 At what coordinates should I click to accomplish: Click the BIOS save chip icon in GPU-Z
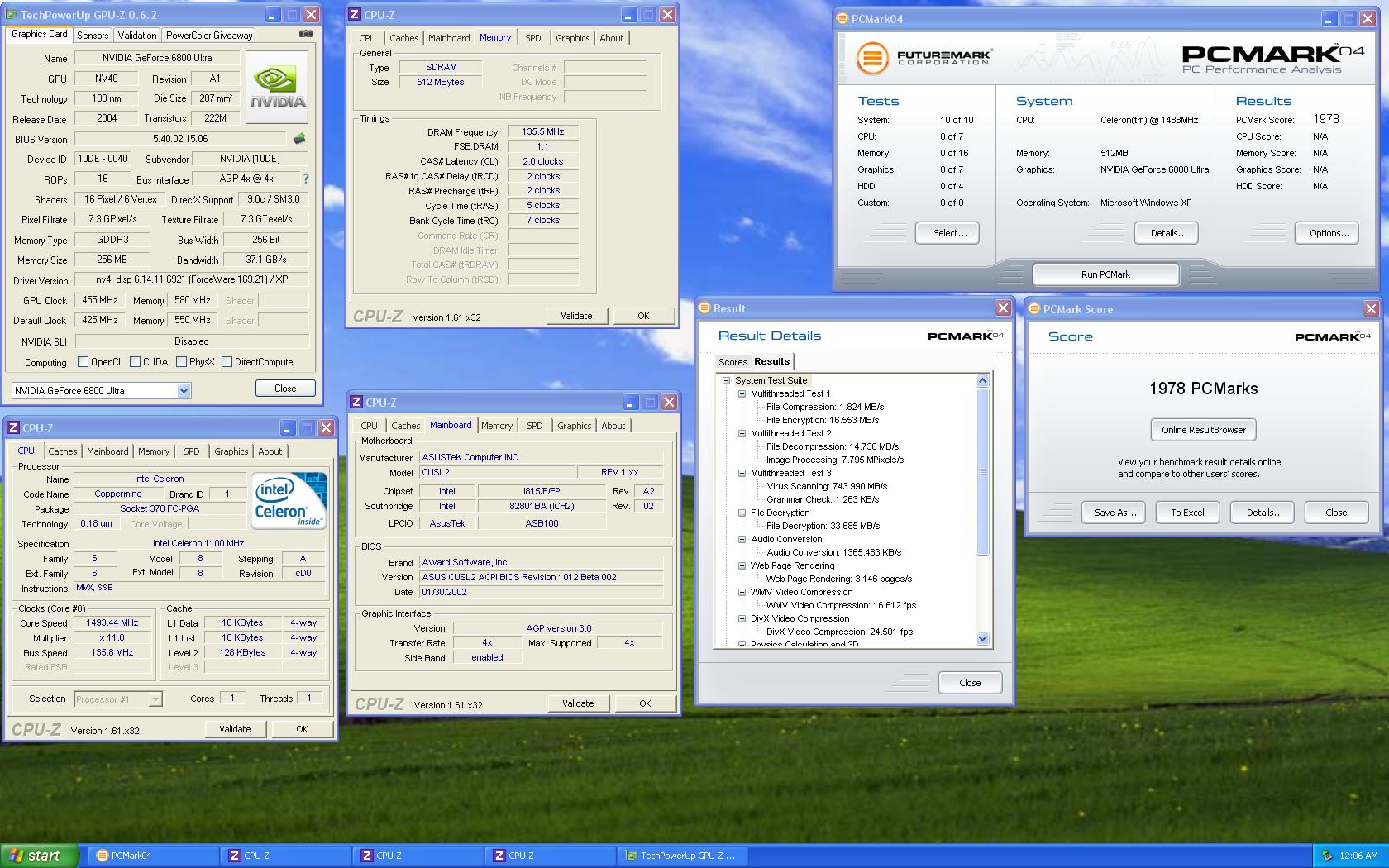click(299, 139)
